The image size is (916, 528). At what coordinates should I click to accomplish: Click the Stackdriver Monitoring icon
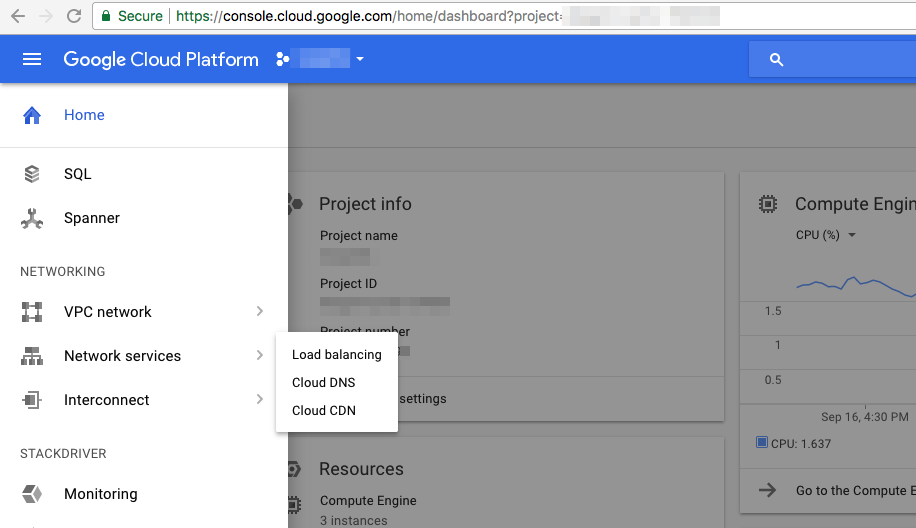click(x=32, y=494)
